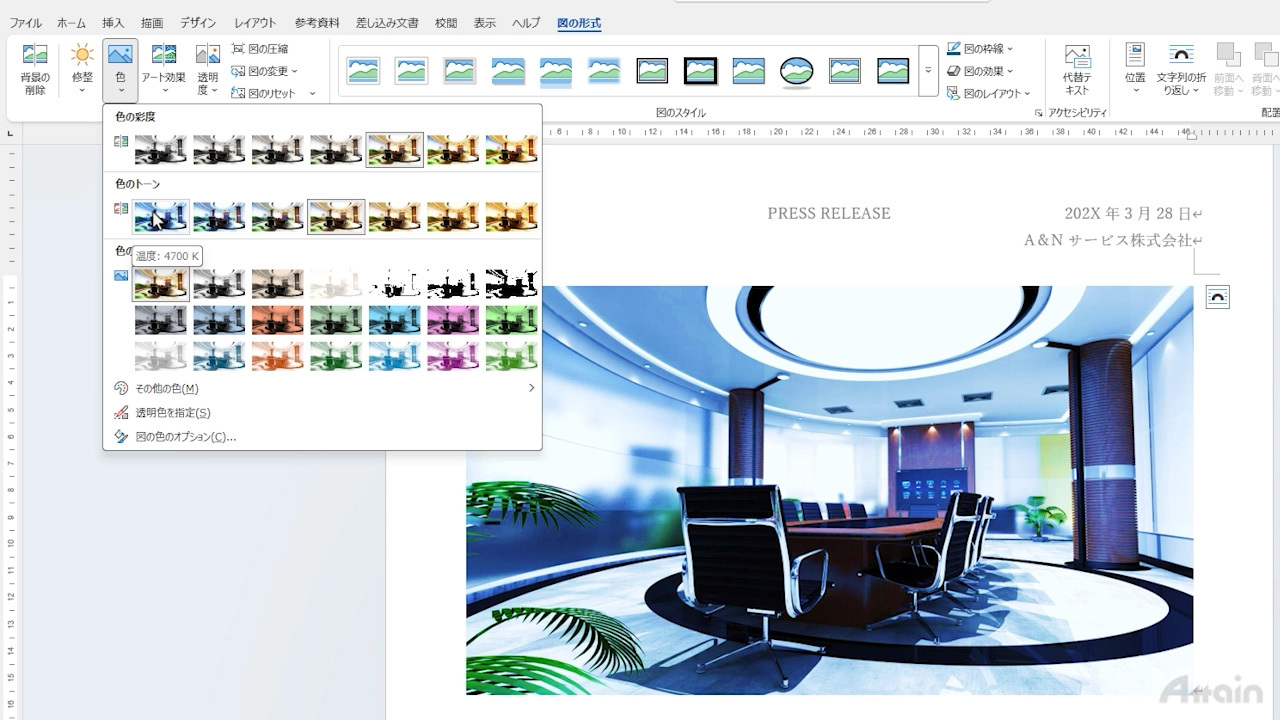The height and width of the screenshot is (720, 1280).
Task: Click 図の圧縮 (Compress Pictures)
Action: tap(260, 49)
